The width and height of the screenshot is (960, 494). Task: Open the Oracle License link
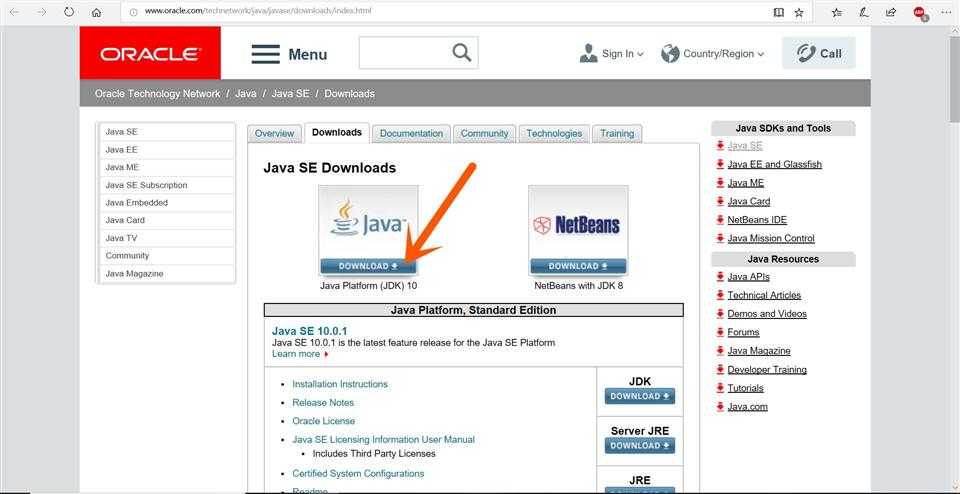pyautogui.click(x=323, y=421)
